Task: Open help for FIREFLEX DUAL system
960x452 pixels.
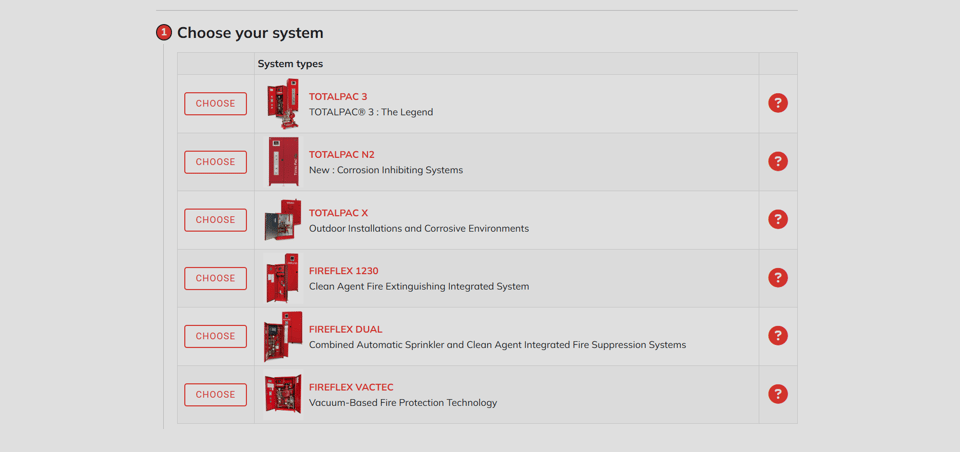Action: (778, 336)
